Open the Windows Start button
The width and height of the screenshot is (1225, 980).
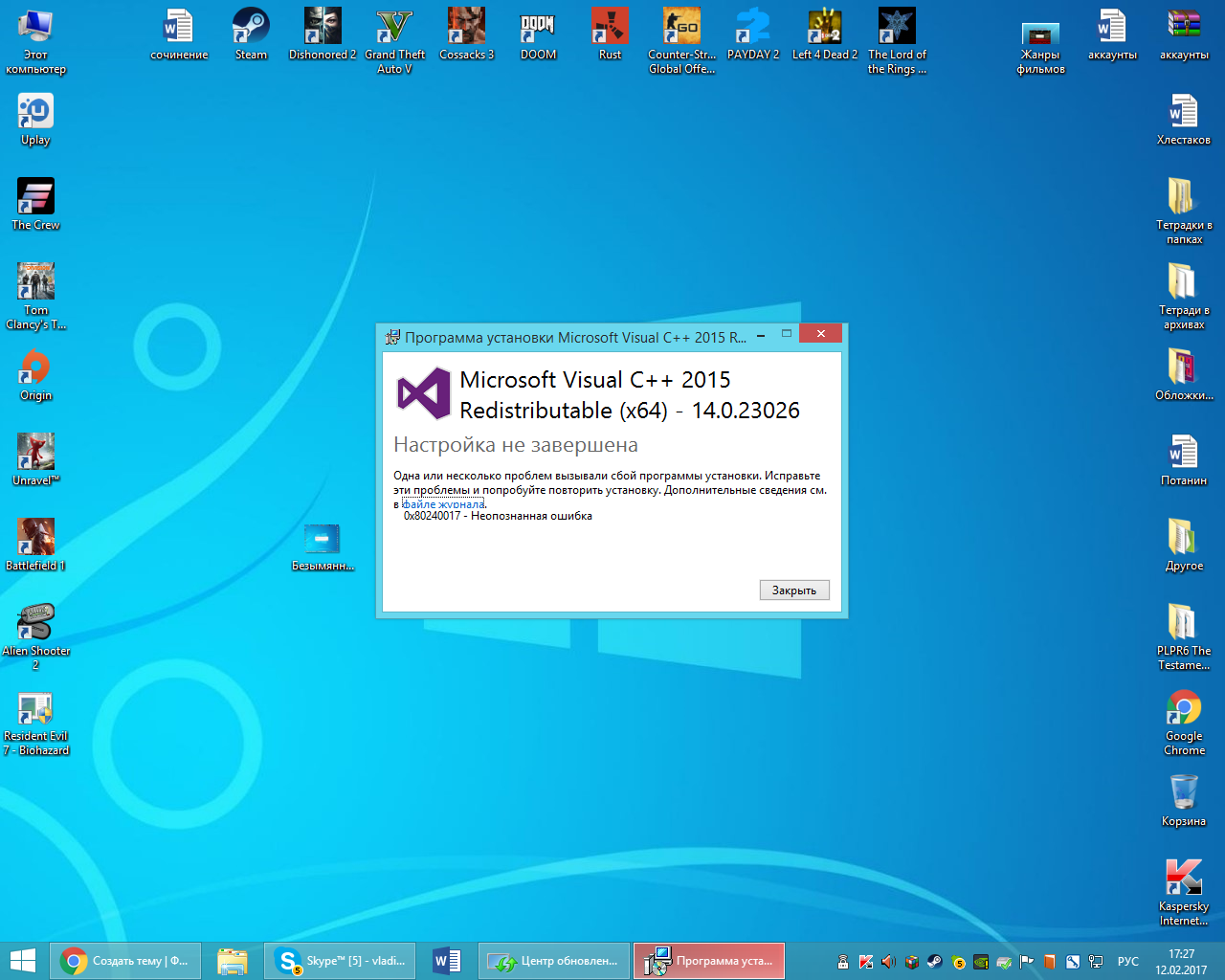(x=22, y=961)
